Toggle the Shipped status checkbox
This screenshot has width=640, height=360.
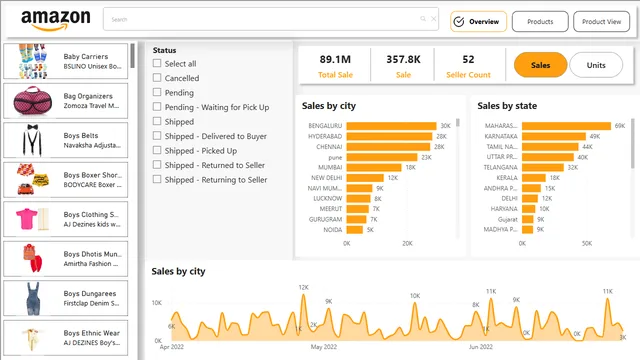(x=157, y=121)
